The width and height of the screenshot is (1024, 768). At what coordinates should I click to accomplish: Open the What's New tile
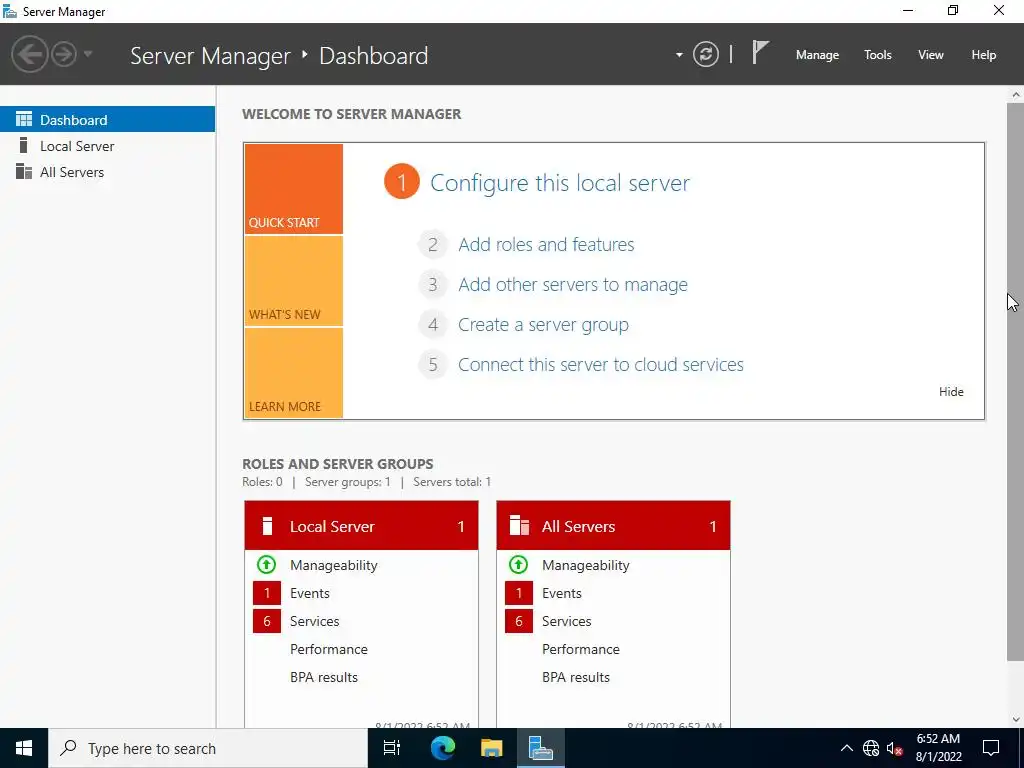coord(293,281)
